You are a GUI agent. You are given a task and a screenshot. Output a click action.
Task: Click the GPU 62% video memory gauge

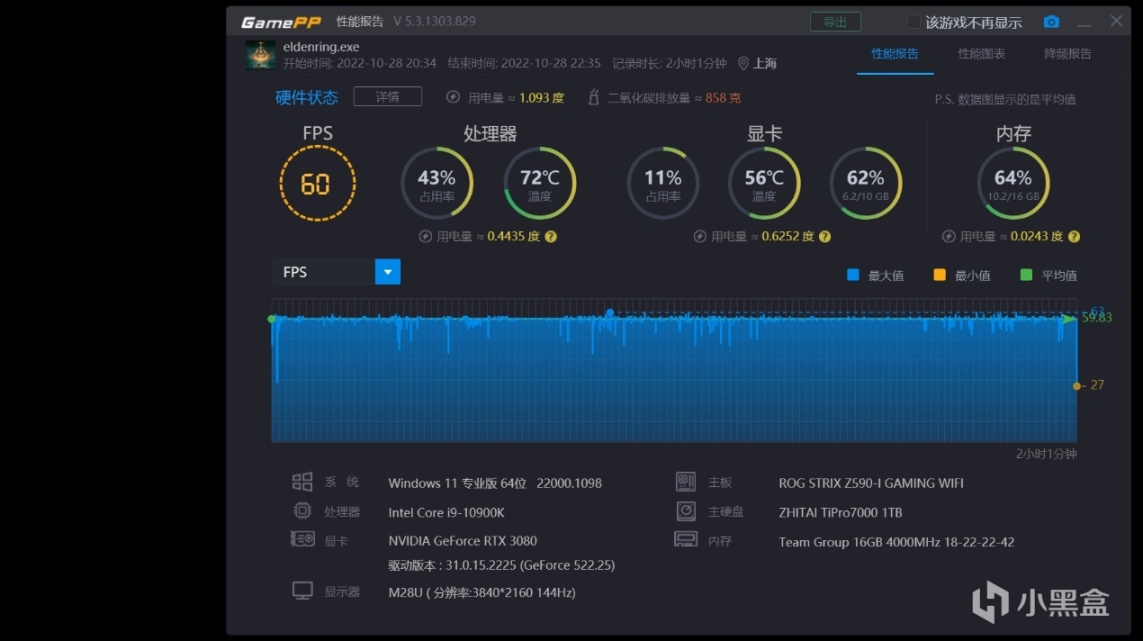[x=865, y=183]
